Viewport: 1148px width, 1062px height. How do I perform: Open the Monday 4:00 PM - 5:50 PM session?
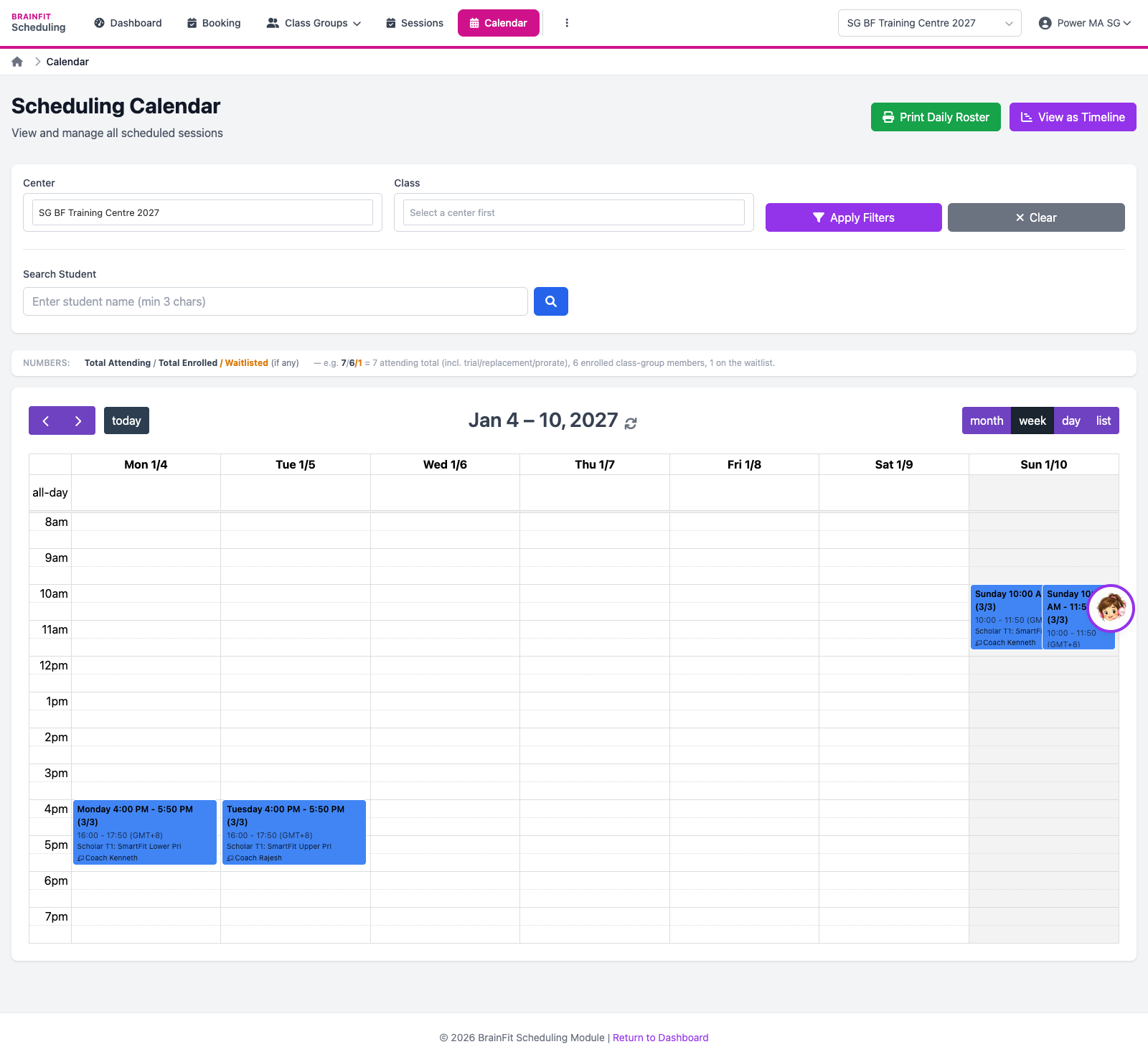(x=145, y=832)
